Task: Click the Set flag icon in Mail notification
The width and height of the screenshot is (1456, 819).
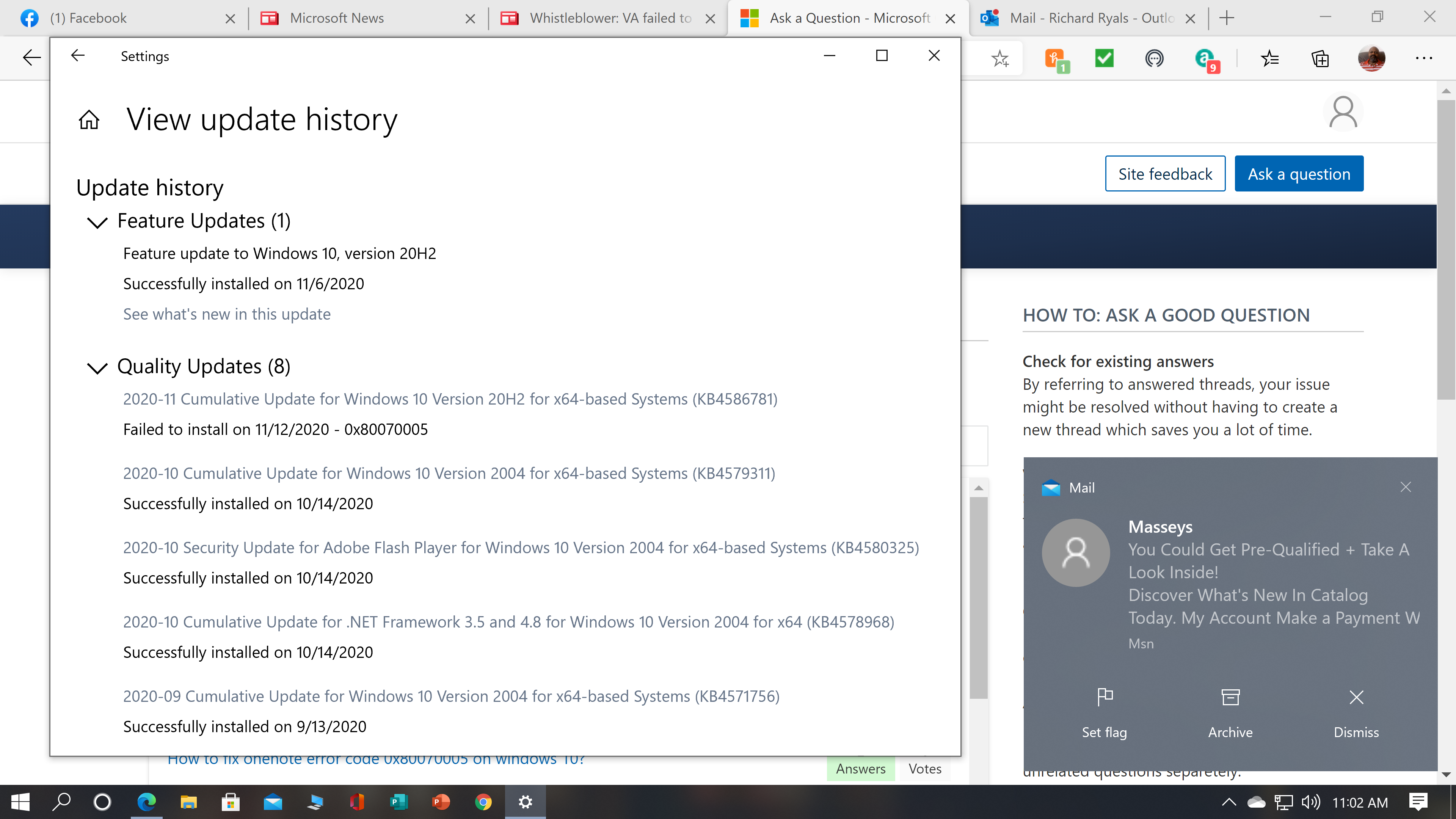Action: 1105,698
